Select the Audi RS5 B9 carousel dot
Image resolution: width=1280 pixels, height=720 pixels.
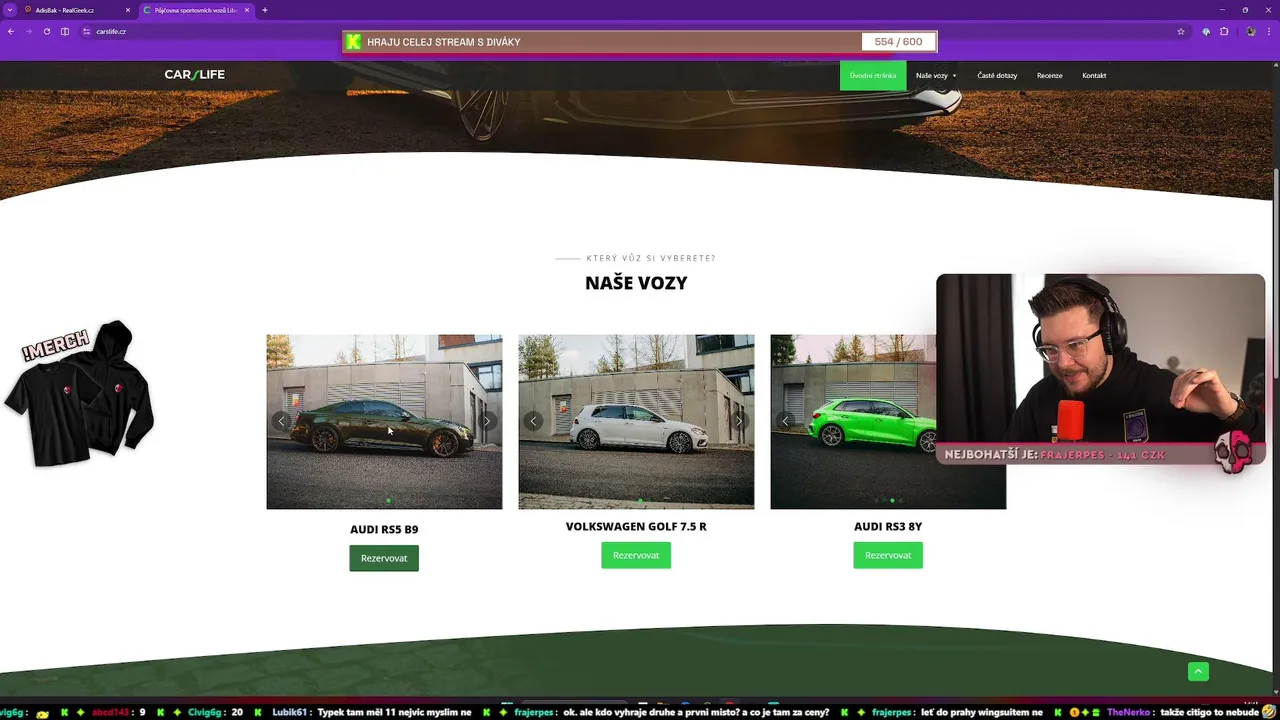point(388,500)
